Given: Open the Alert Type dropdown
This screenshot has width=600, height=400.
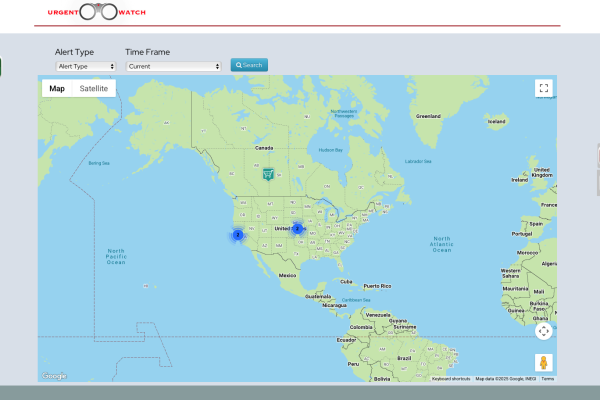Looking at the screenshot, I should point(85,66).
